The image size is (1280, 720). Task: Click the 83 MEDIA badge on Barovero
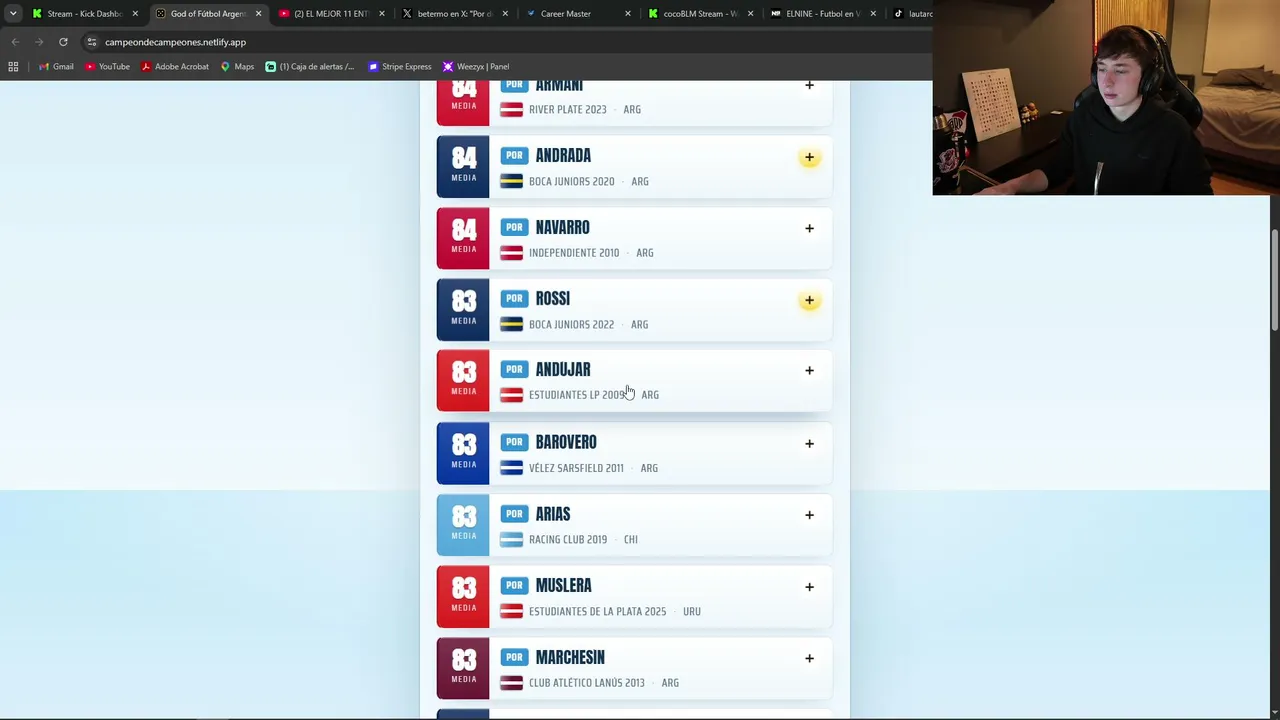pyautogui.click(x=463, y=453)
